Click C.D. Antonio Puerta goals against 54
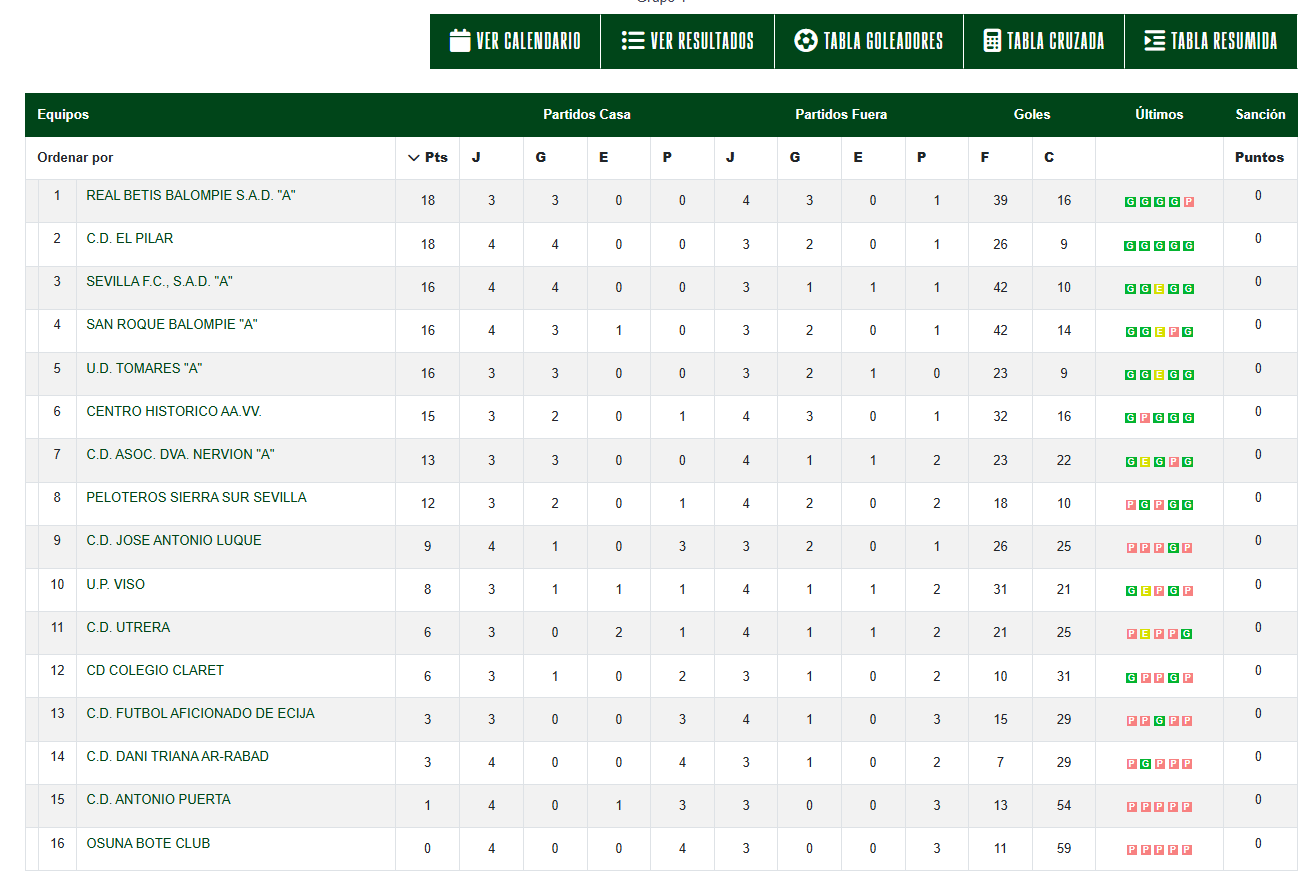The height and width of the screenshot is (872, 1306). pyautogui.click(x=1064, y=806)
